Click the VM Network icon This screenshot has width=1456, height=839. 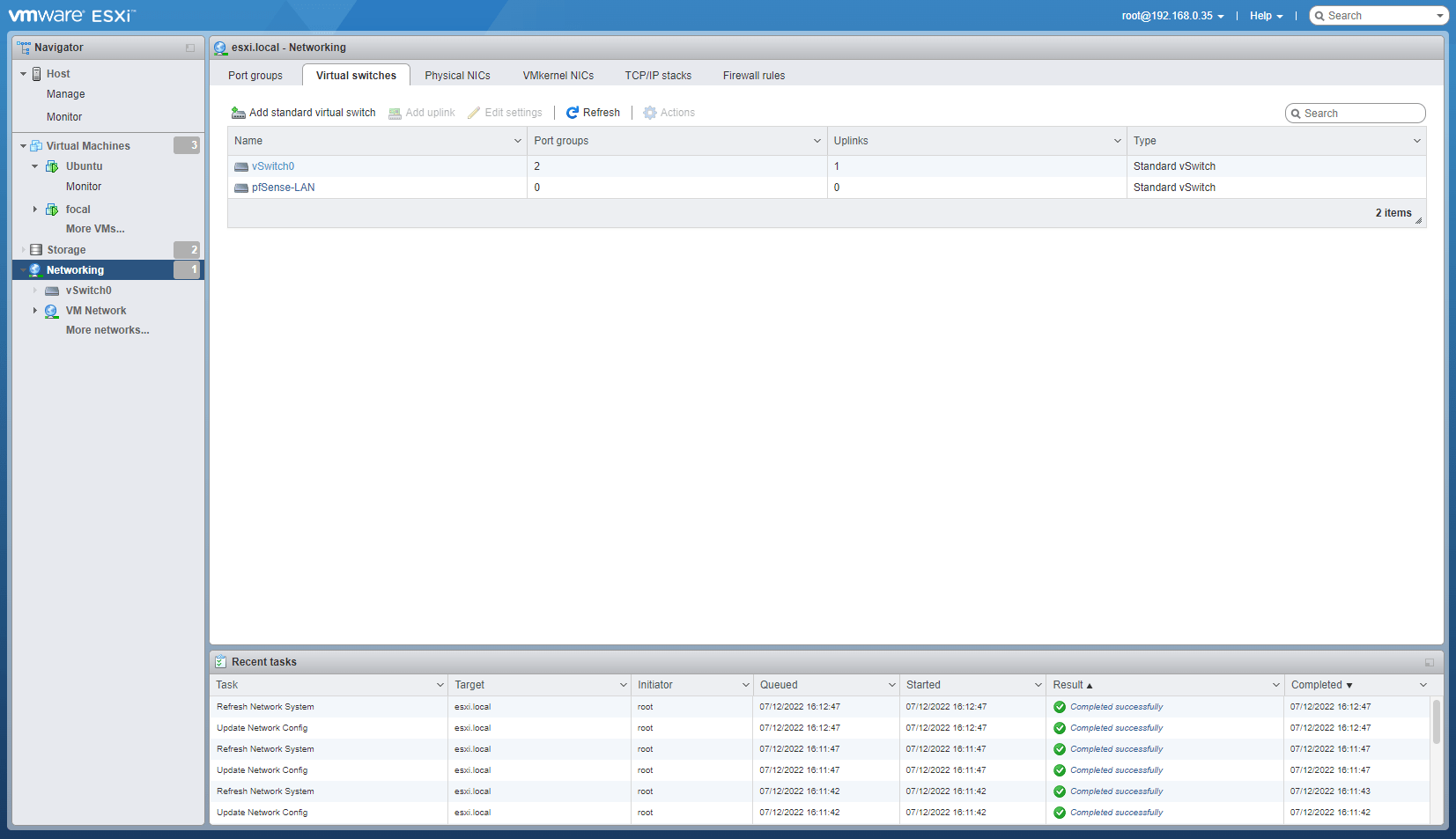pyautogui.click(x=51, y=311)
